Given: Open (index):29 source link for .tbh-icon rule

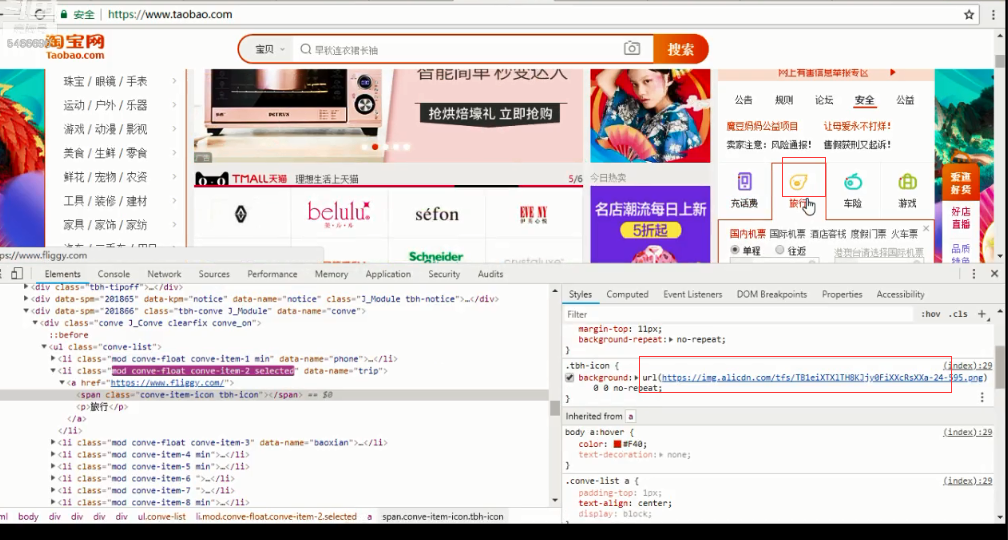Looking at the screenshot, I should point(968,365).
